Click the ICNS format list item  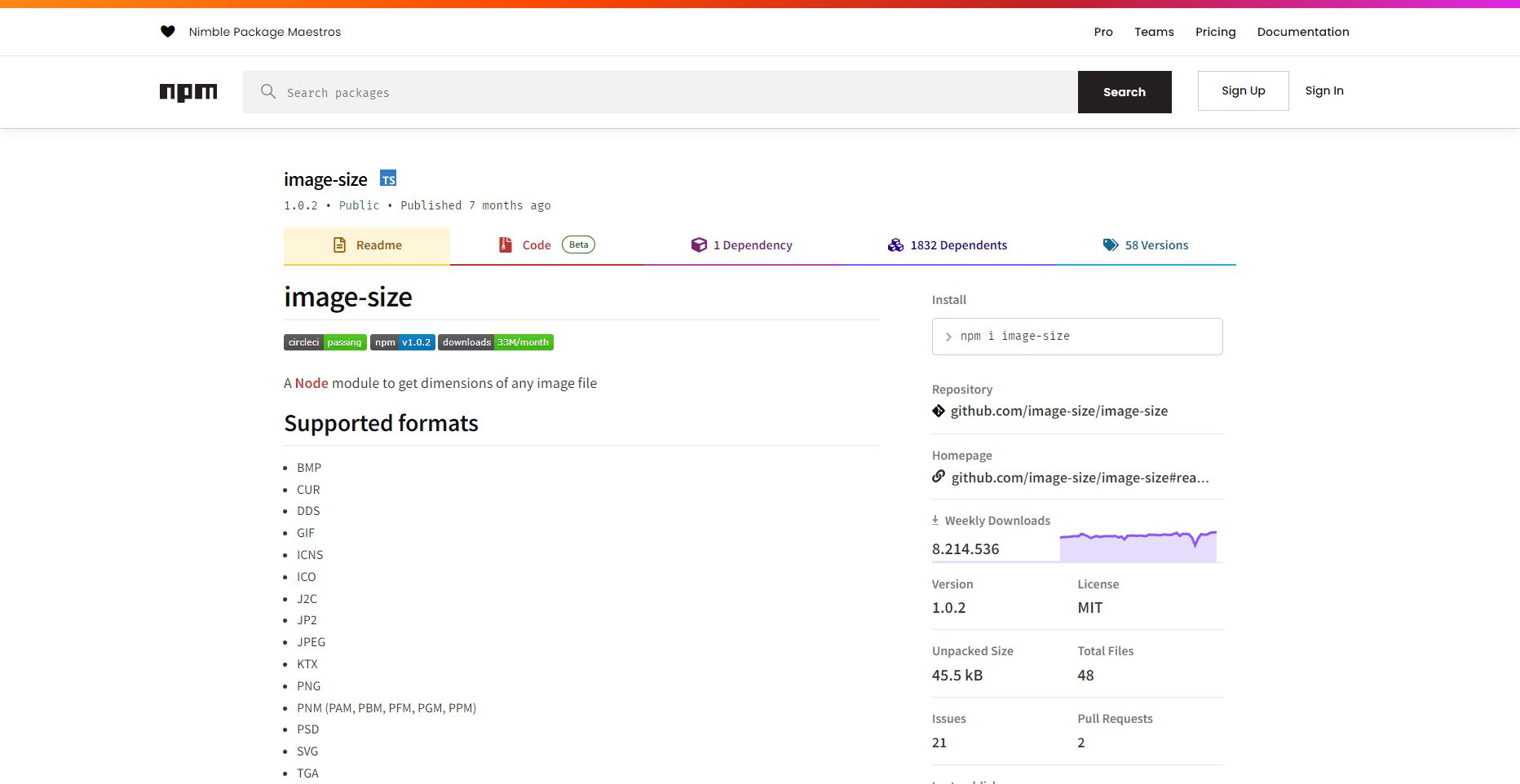coord(310,555)
